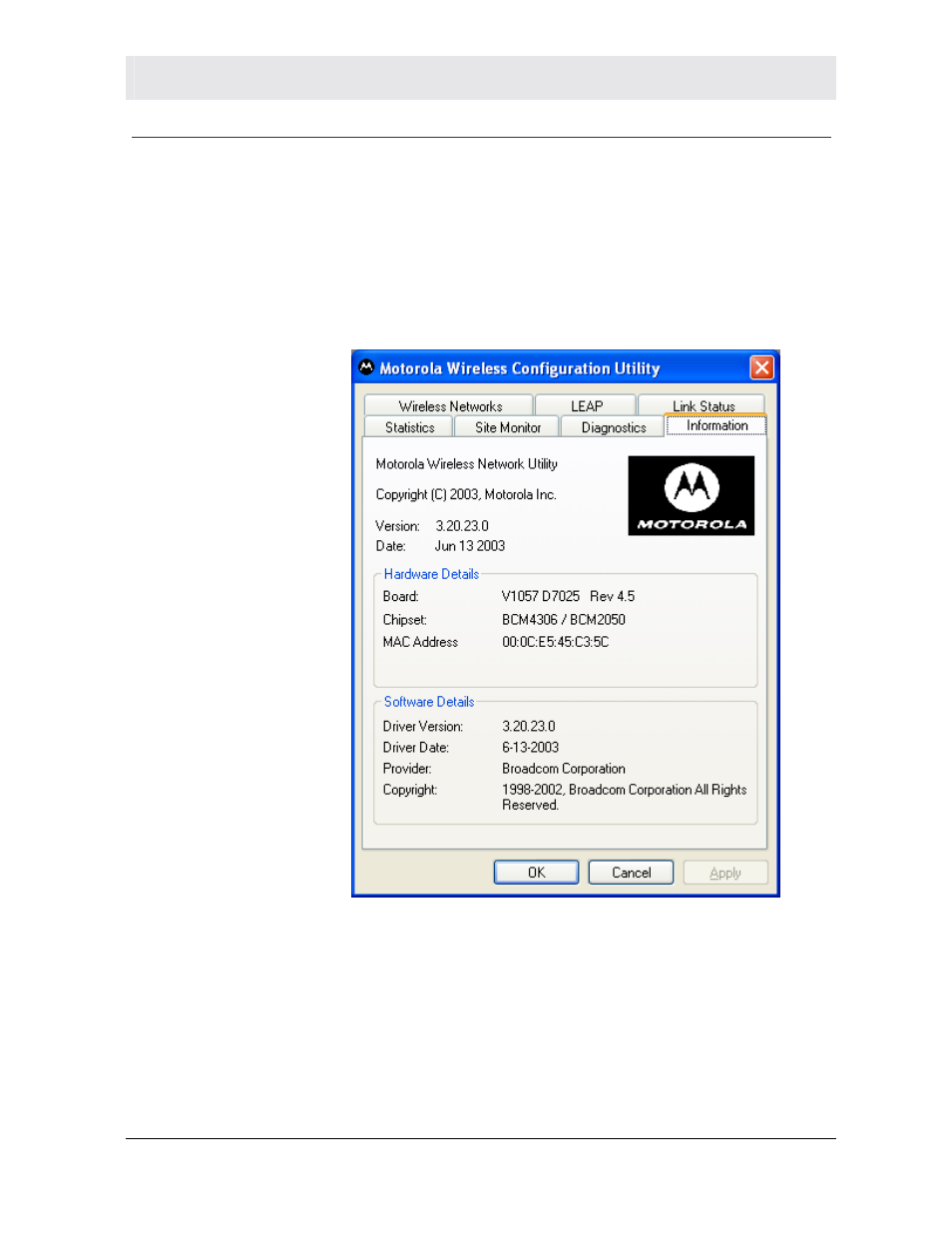
Task: Click the Copyright (C) 2003, Motorola Inc. line
Action: (466, 494)
